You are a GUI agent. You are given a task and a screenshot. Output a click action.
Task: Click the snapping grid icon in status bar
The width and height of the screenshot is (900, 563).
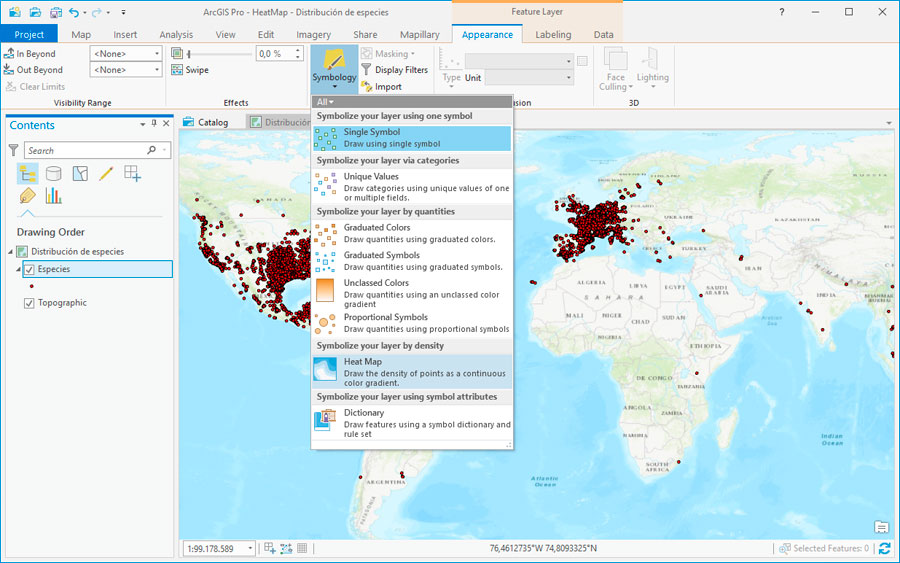[x=302, y=548]
